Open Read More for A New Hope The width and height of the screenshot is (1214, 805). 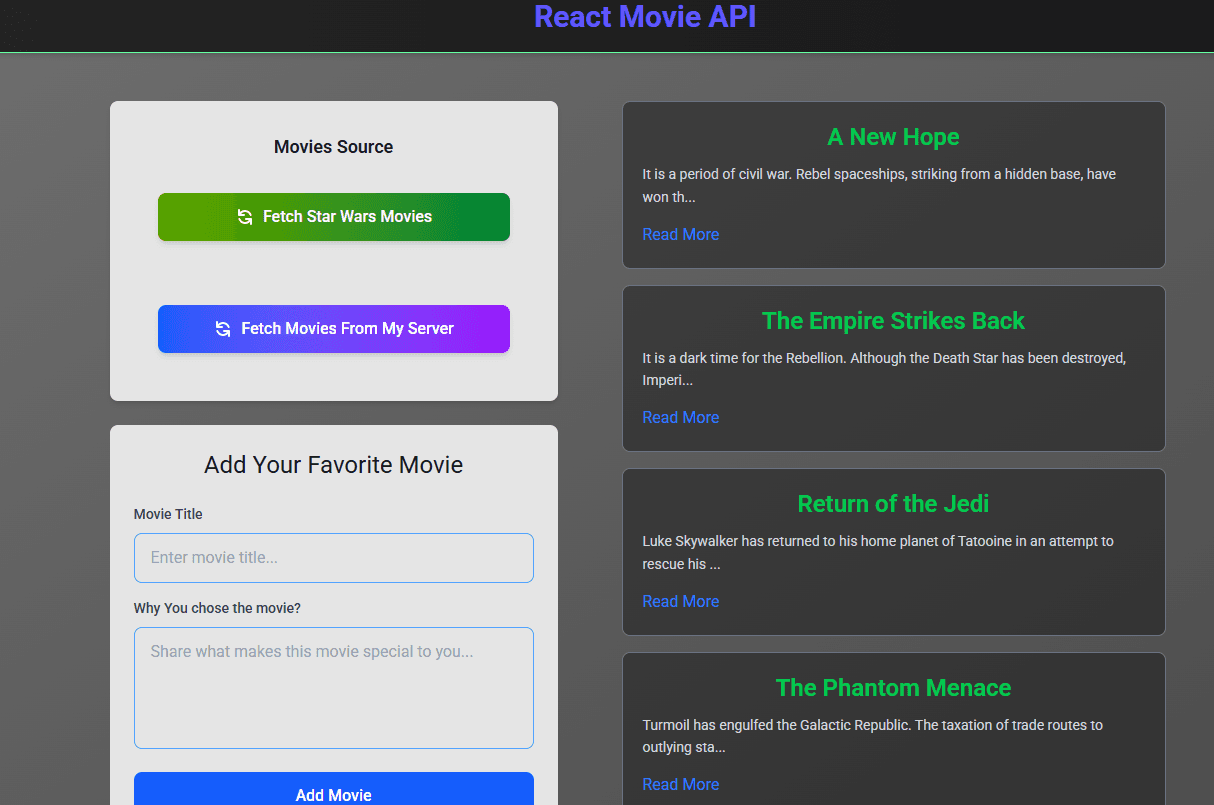(680, 234)
